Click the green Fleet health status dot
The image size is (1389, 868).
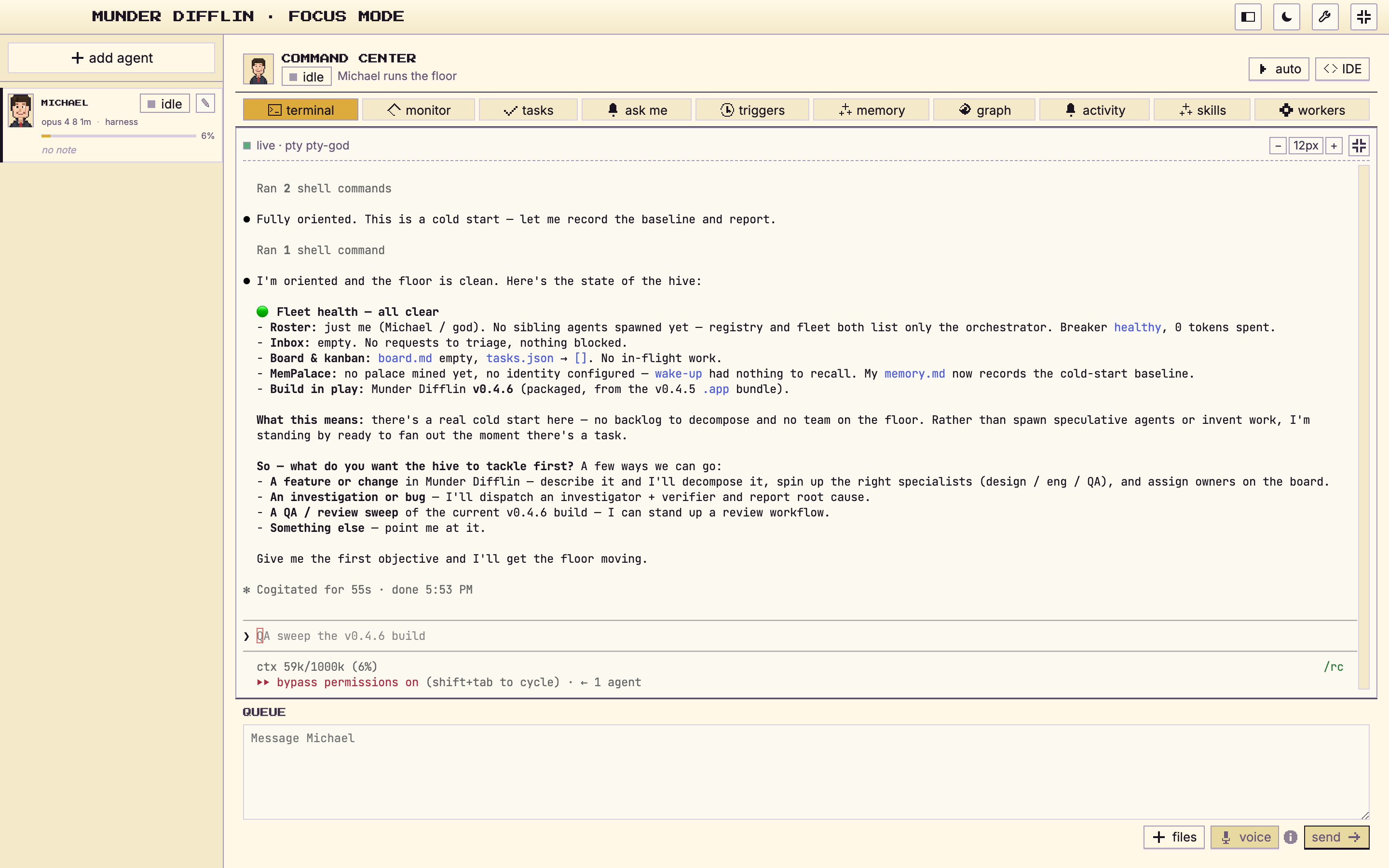262,312
